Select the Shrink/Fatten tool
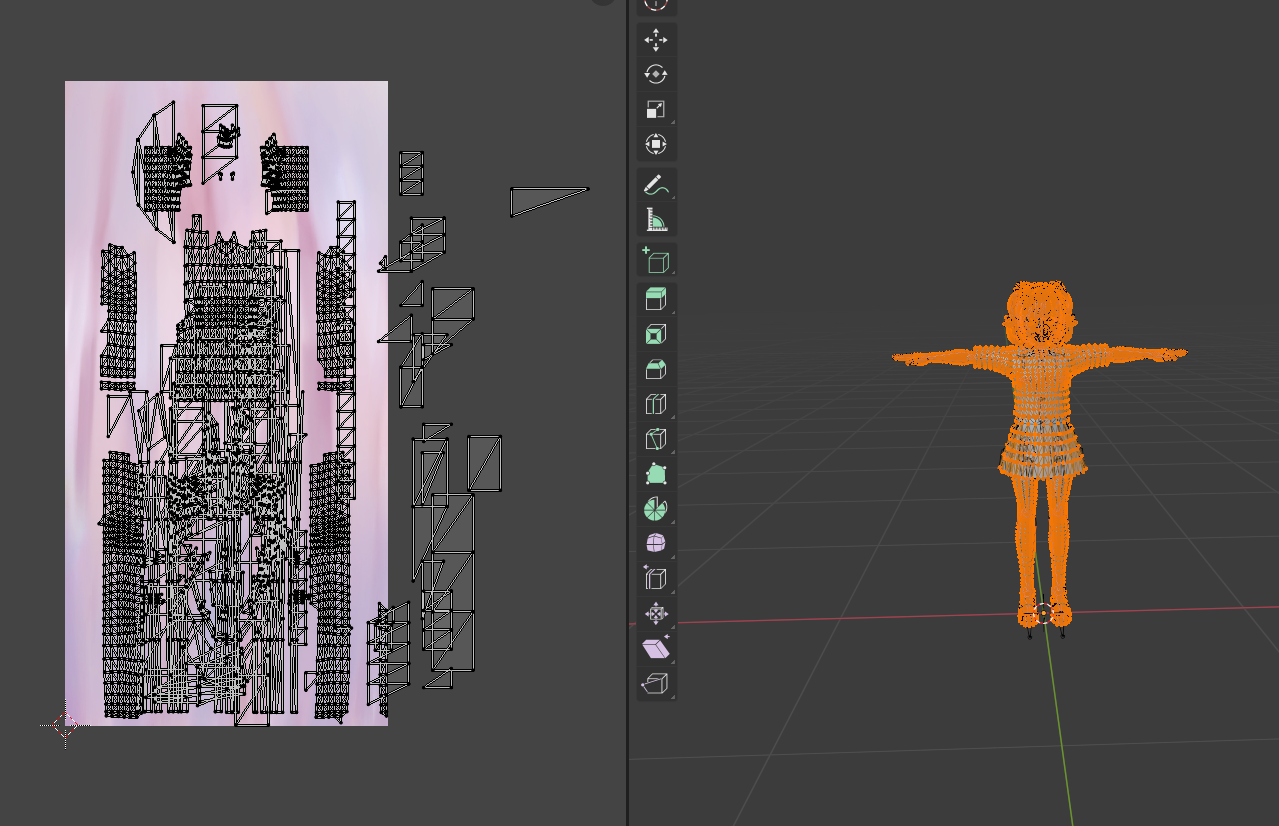 click(656, 614)
